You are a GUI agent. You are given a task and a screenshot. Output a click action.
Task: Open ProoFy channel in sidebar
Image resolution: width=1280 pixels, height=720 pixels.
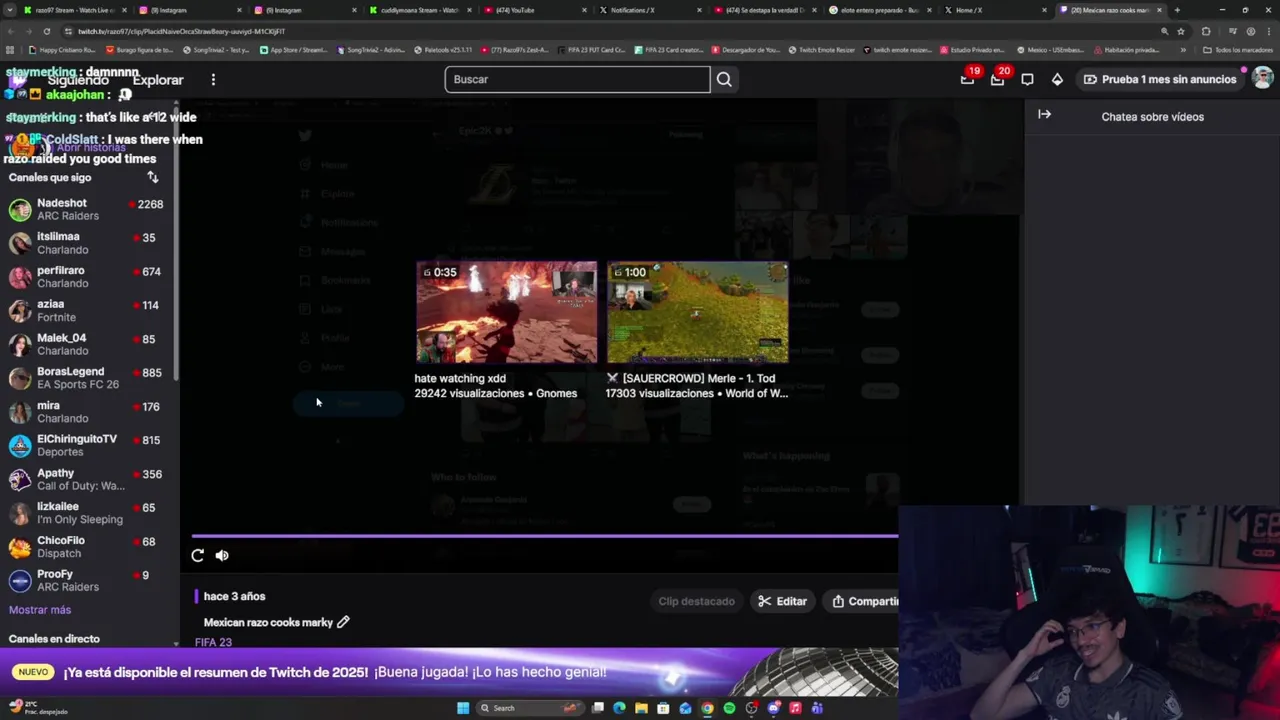point(87,580)
